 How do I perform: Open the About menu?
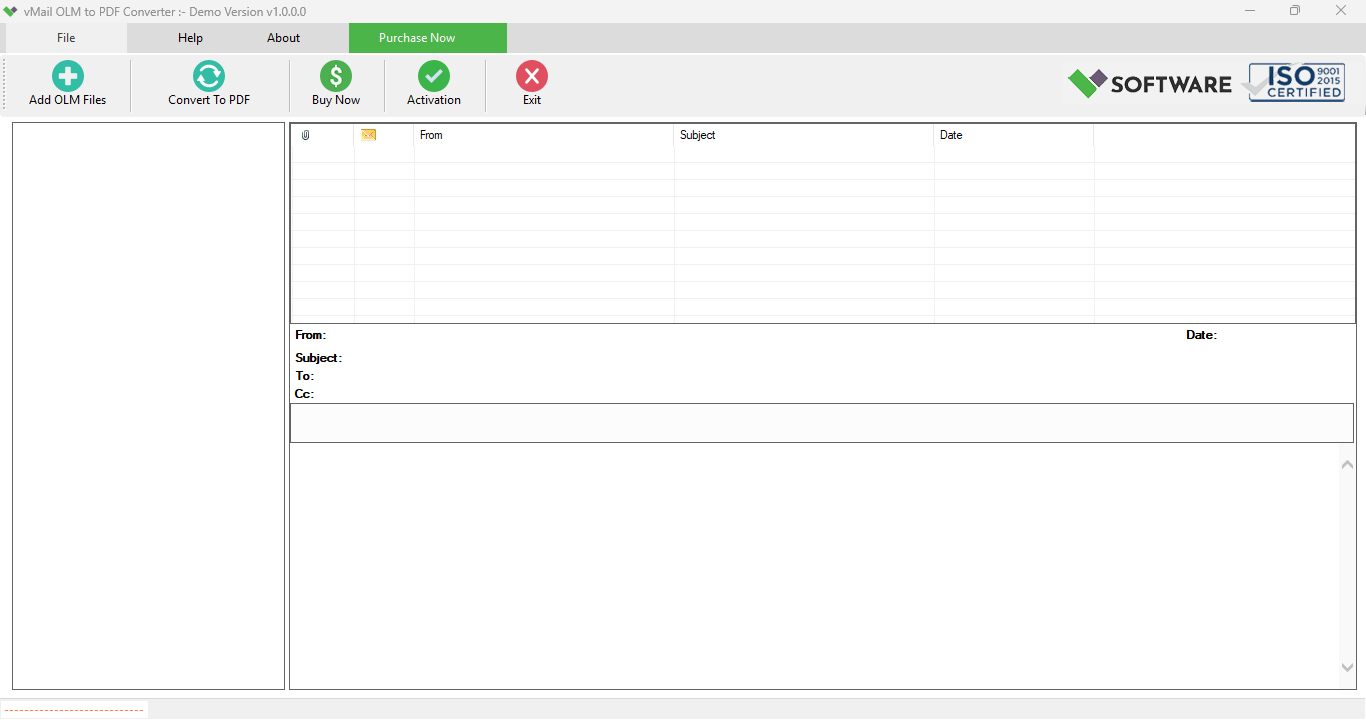283,37
